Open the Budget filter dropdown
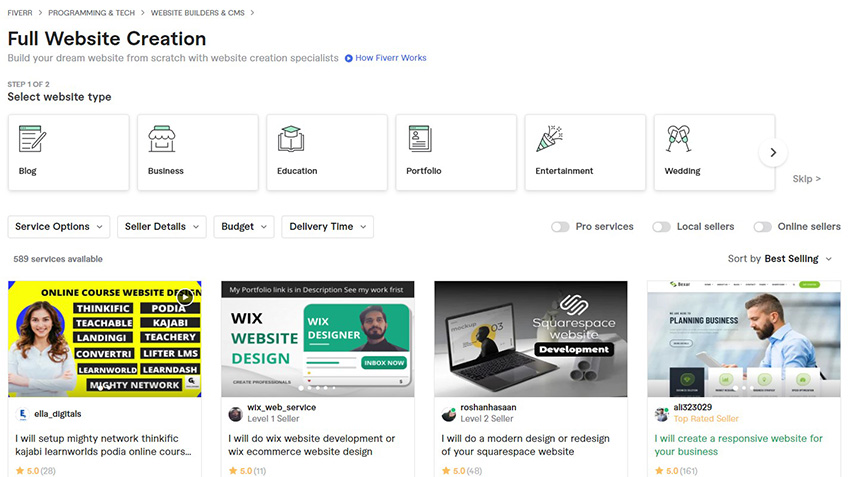The height and width of the screenshot is (477, 850). [x=244, y=227]
